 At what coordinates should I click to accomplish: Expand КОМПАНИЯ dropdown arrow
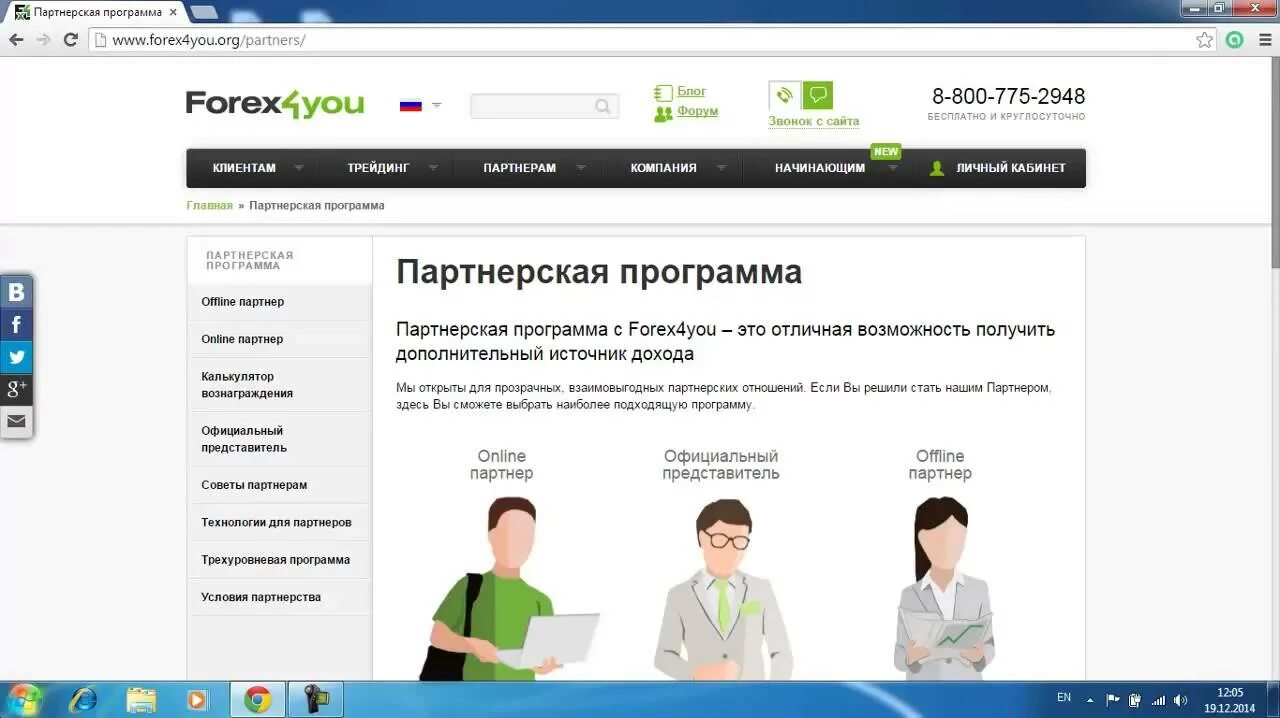[721, 168]
